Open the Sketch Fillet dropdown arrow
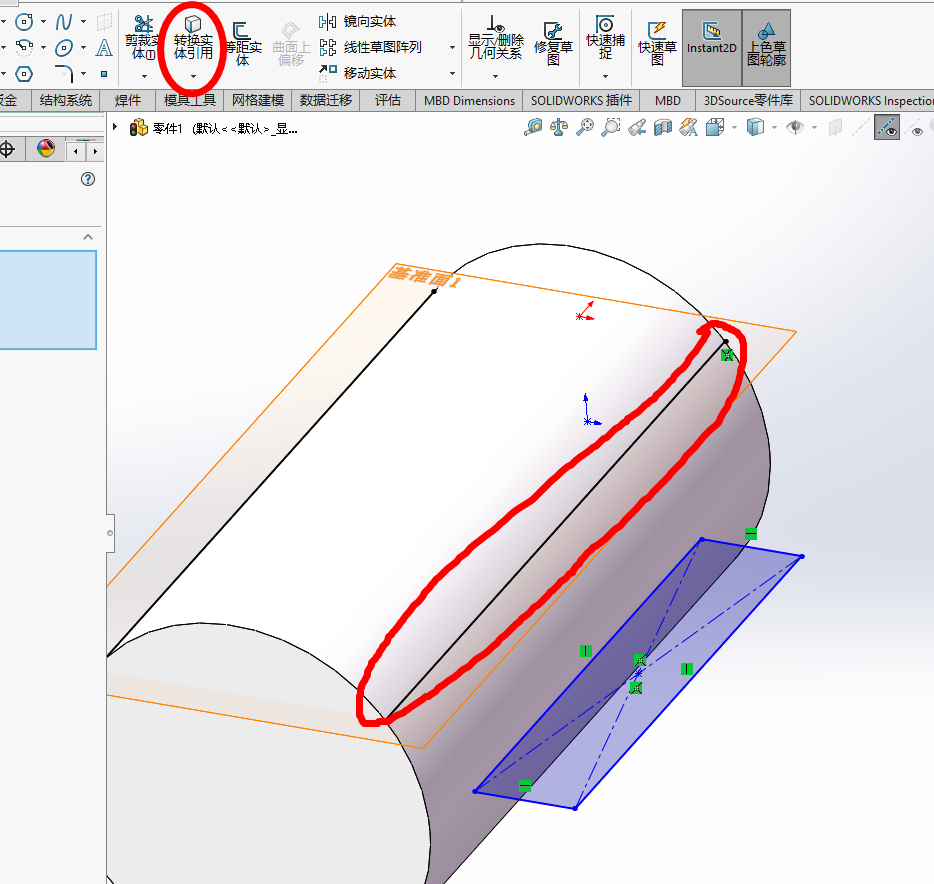934x884 pixels. [x=83, y=73]
